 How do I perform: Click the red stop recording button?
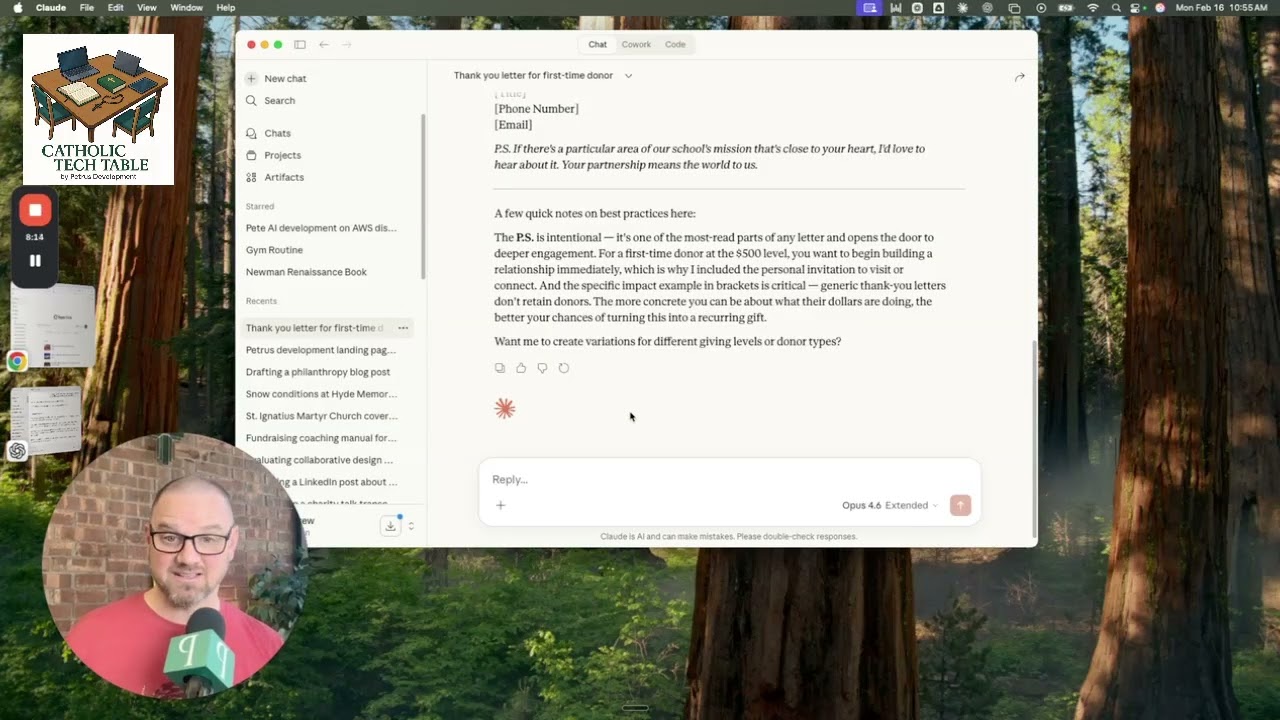[35, 210]
